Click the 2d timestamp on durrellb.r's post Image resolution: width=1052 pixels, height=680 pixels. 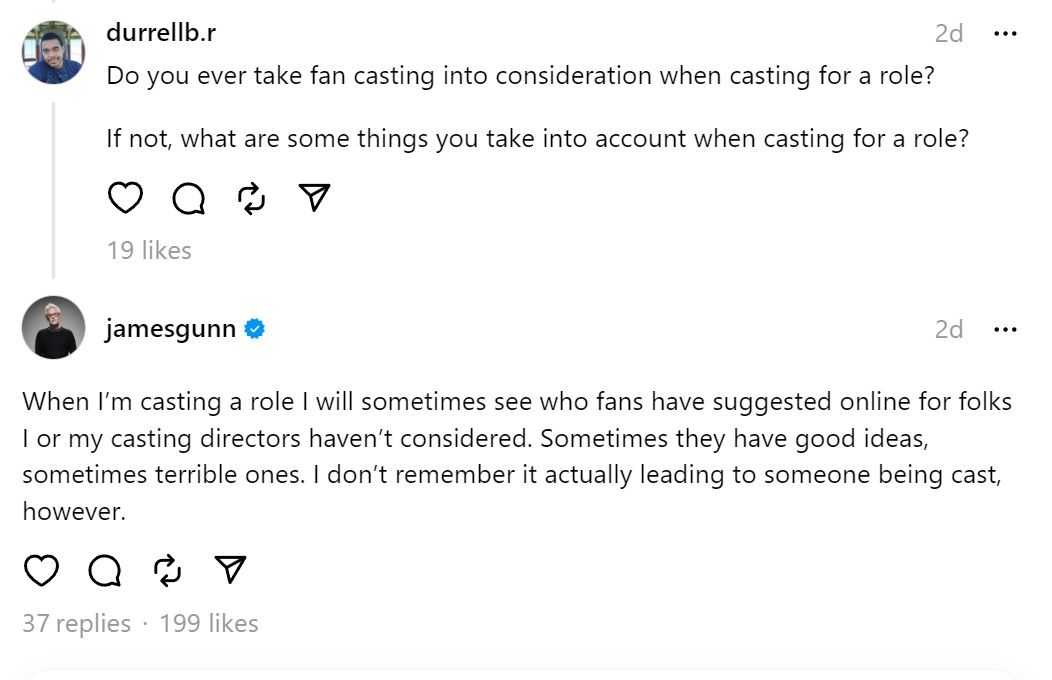948,34
